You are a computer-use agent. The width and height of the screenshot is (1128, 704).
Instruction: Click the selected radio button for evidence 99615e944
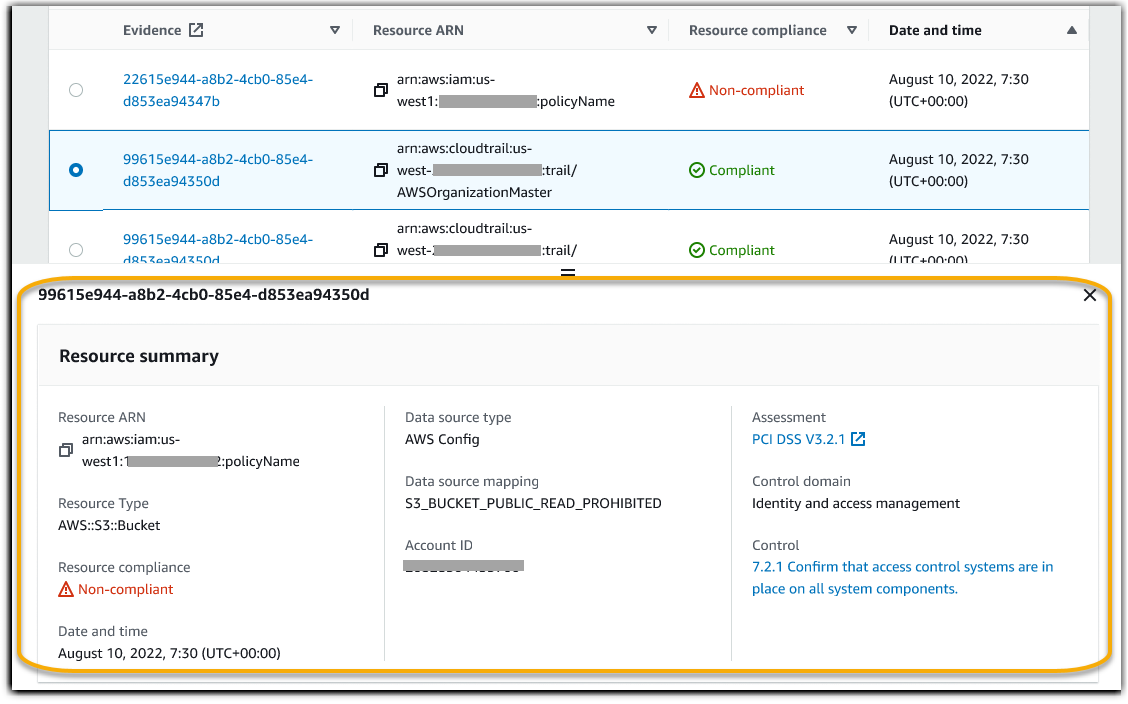click(x=76, y=170)
